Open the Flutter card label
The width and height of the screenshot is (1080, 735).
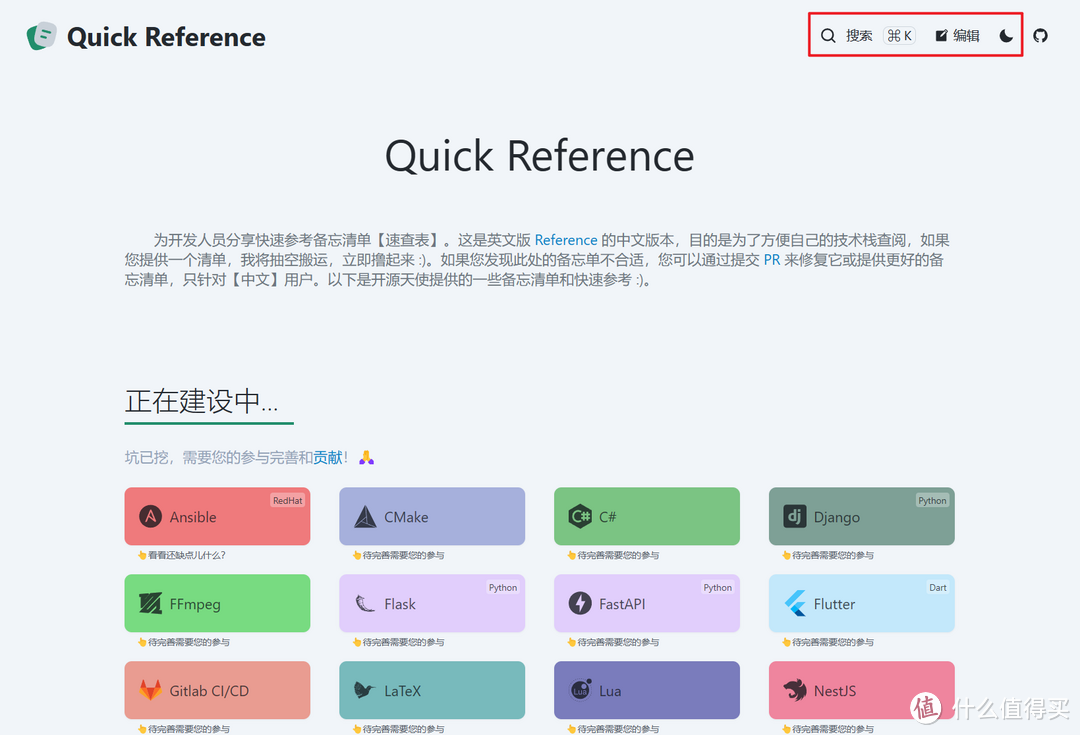[x=834, y=604]
